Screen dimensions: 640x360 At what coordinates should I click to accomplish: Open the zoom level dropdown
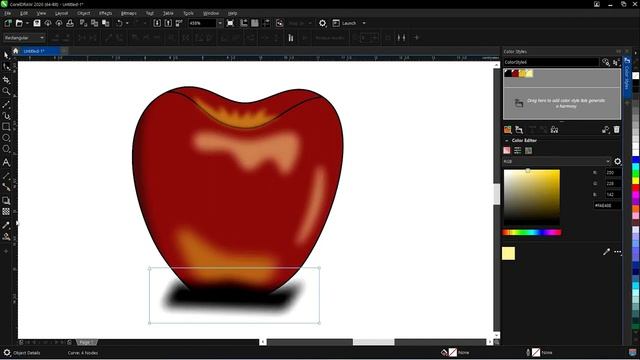click(x=220, y=23)
